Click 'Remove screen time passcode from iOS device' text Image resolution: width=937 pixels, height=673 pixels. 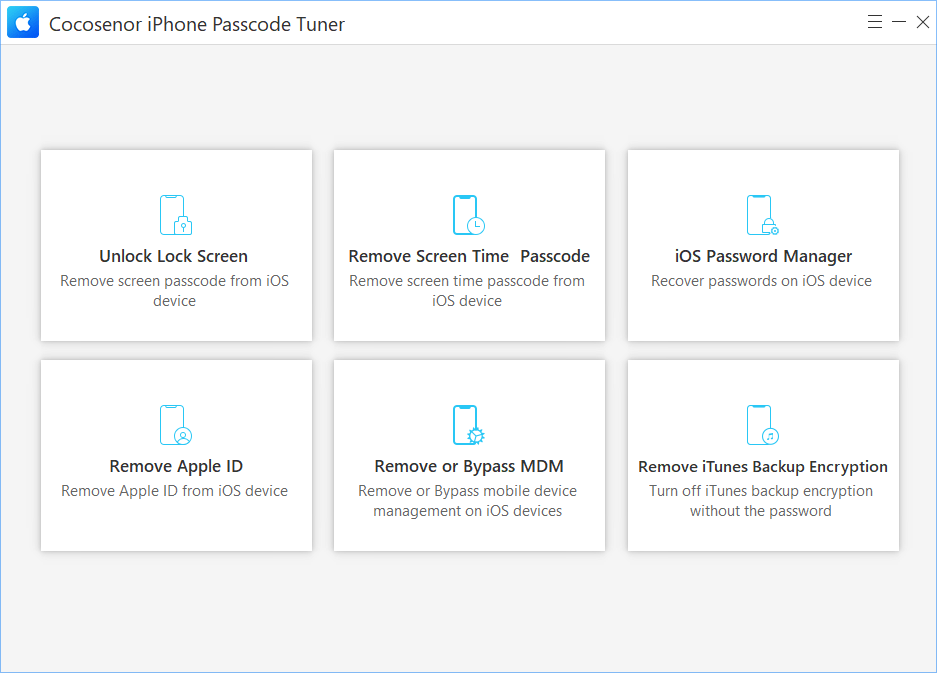coord(467,290)
